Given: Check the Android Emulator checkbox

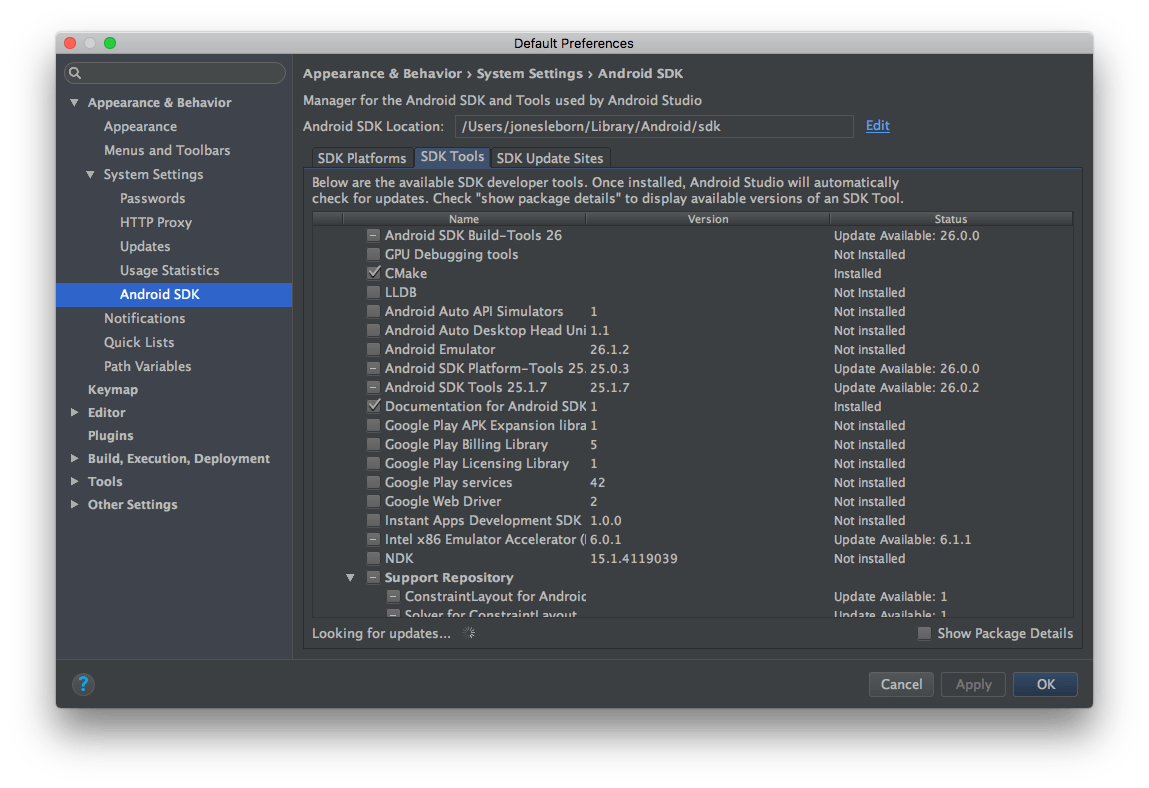Looking at the screenshot, I should tap(373, 350).
